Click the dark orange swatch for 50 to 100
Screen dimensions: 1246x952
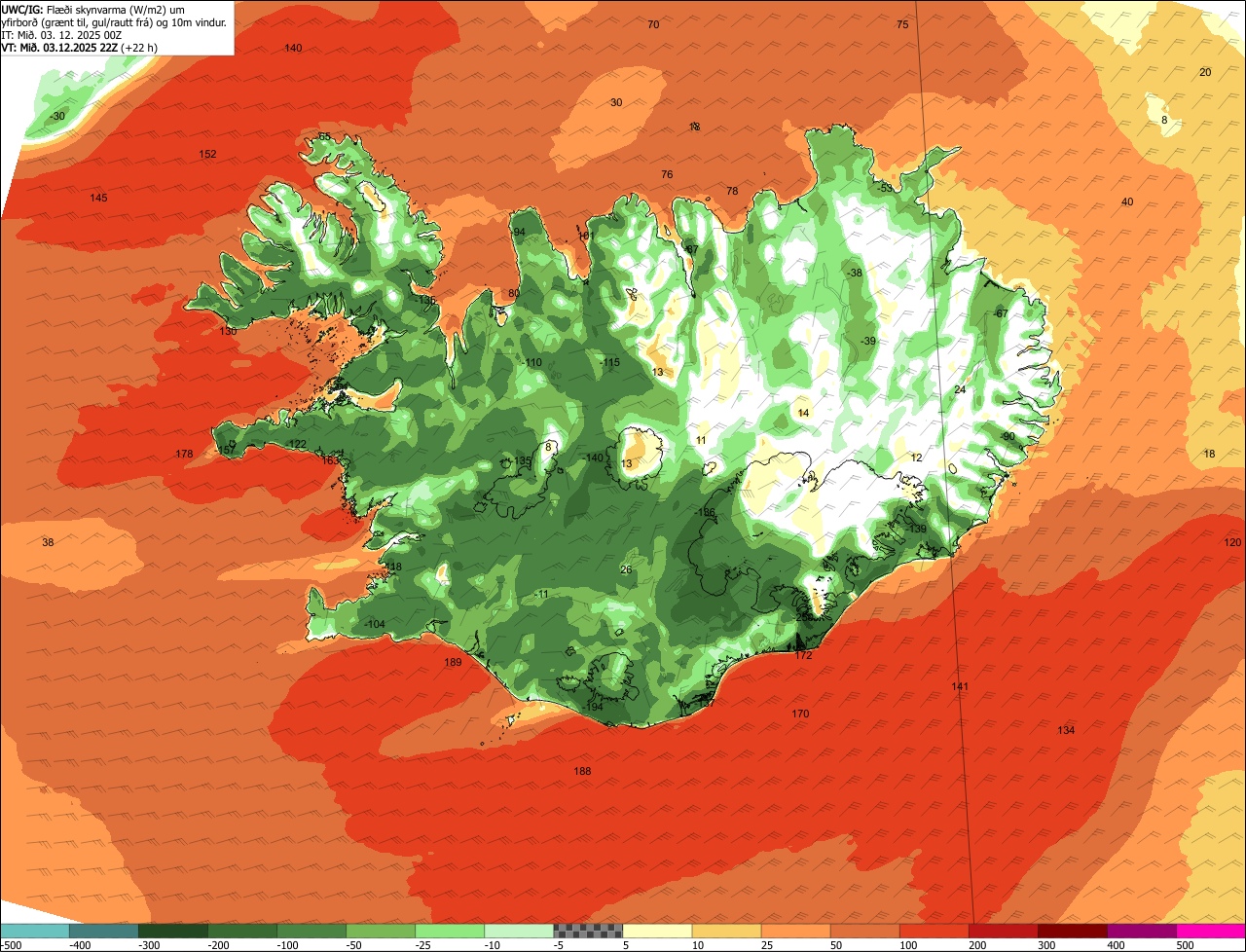coord(864,931)
